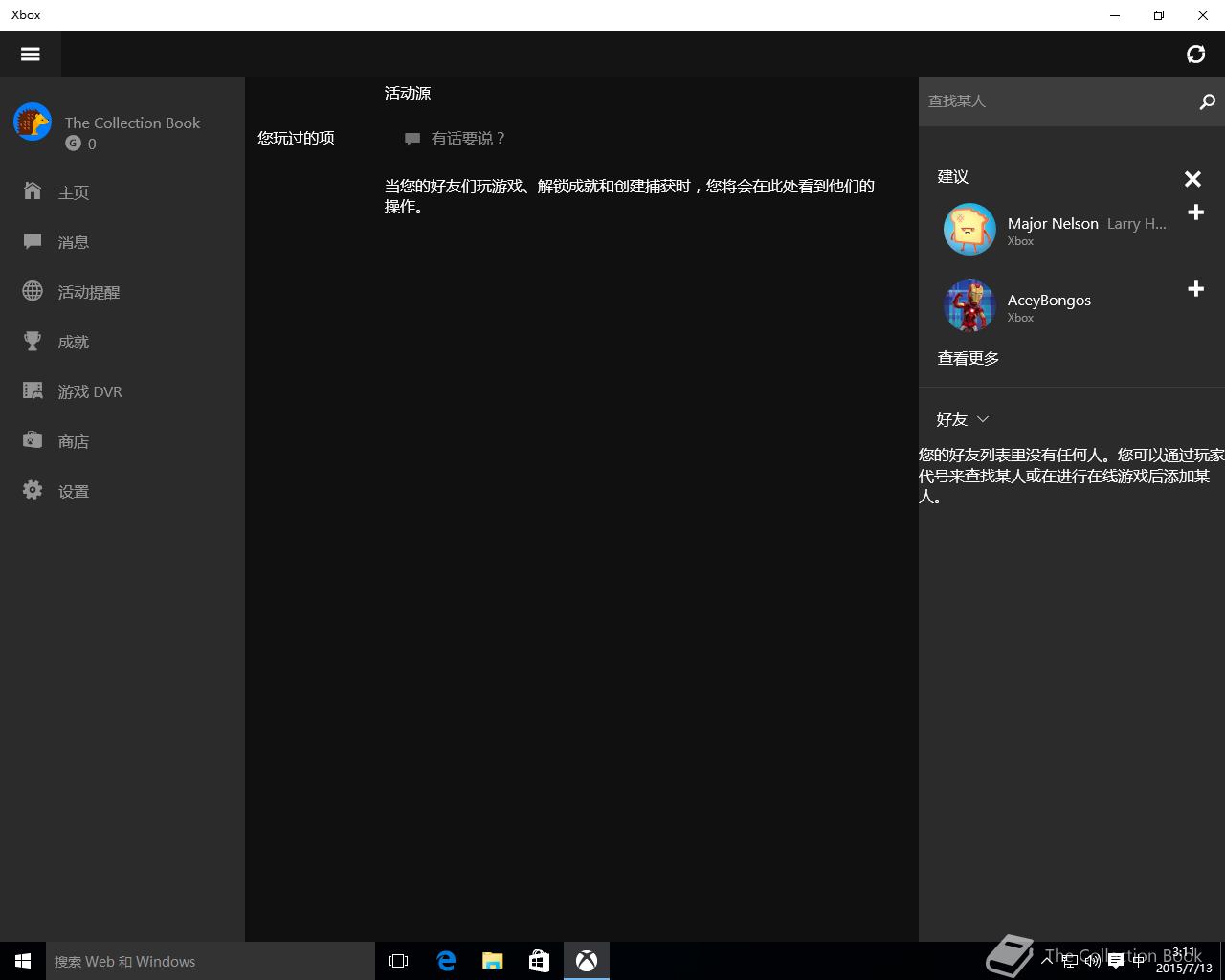Open File Explorer from the taskbar
The width and height of the screenshot is (1225, 980).
[493, 961]
